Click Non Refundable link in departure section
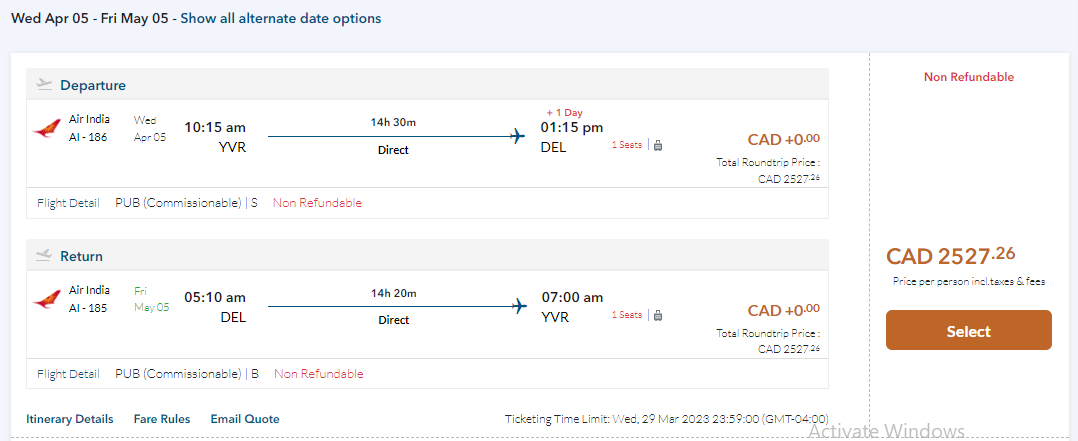The height and width of the screenshot is (441, 1078). tap(317, 203)
